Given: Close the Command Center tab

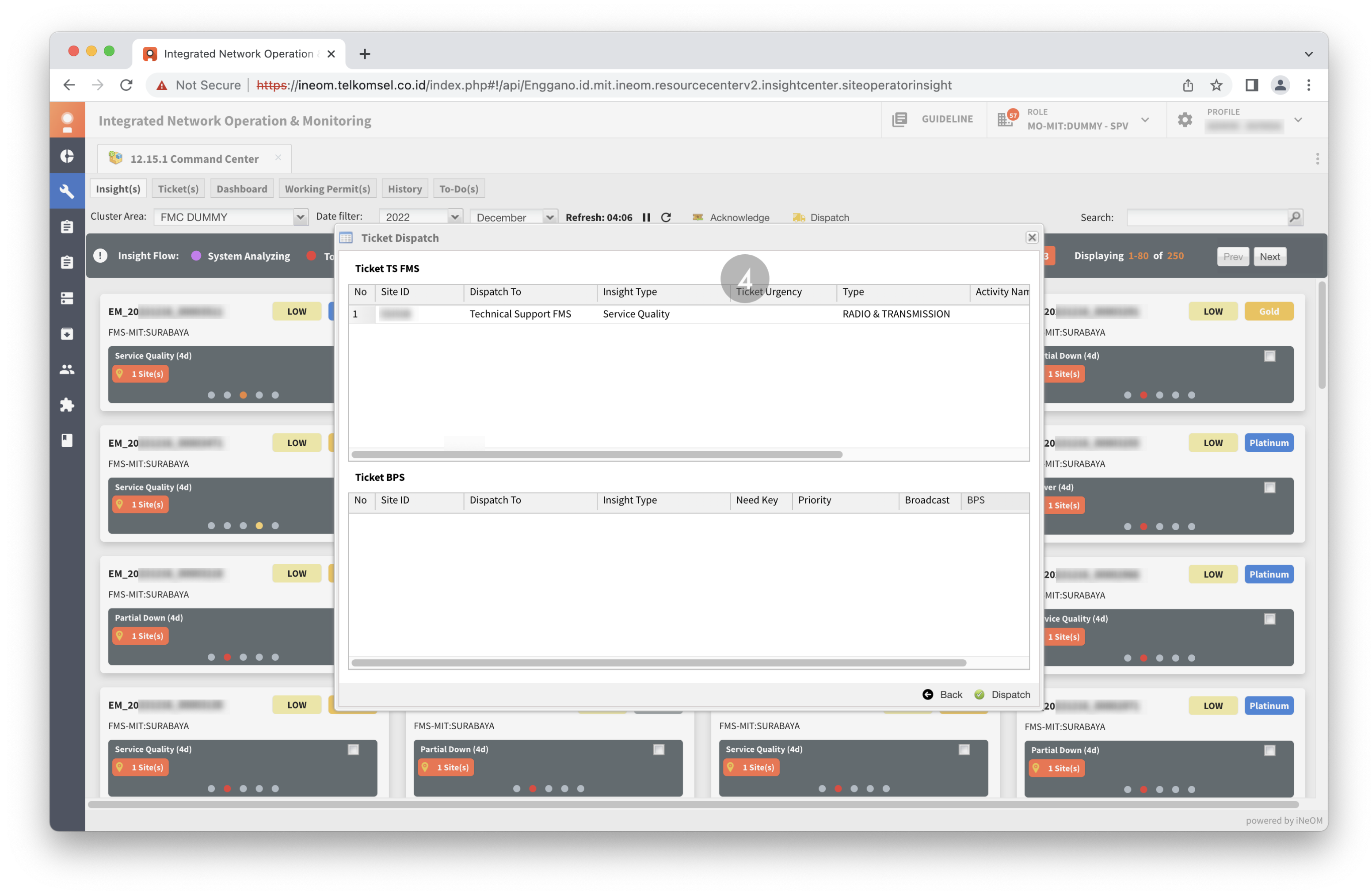Looking at the screenshot, I should [278, 157].
